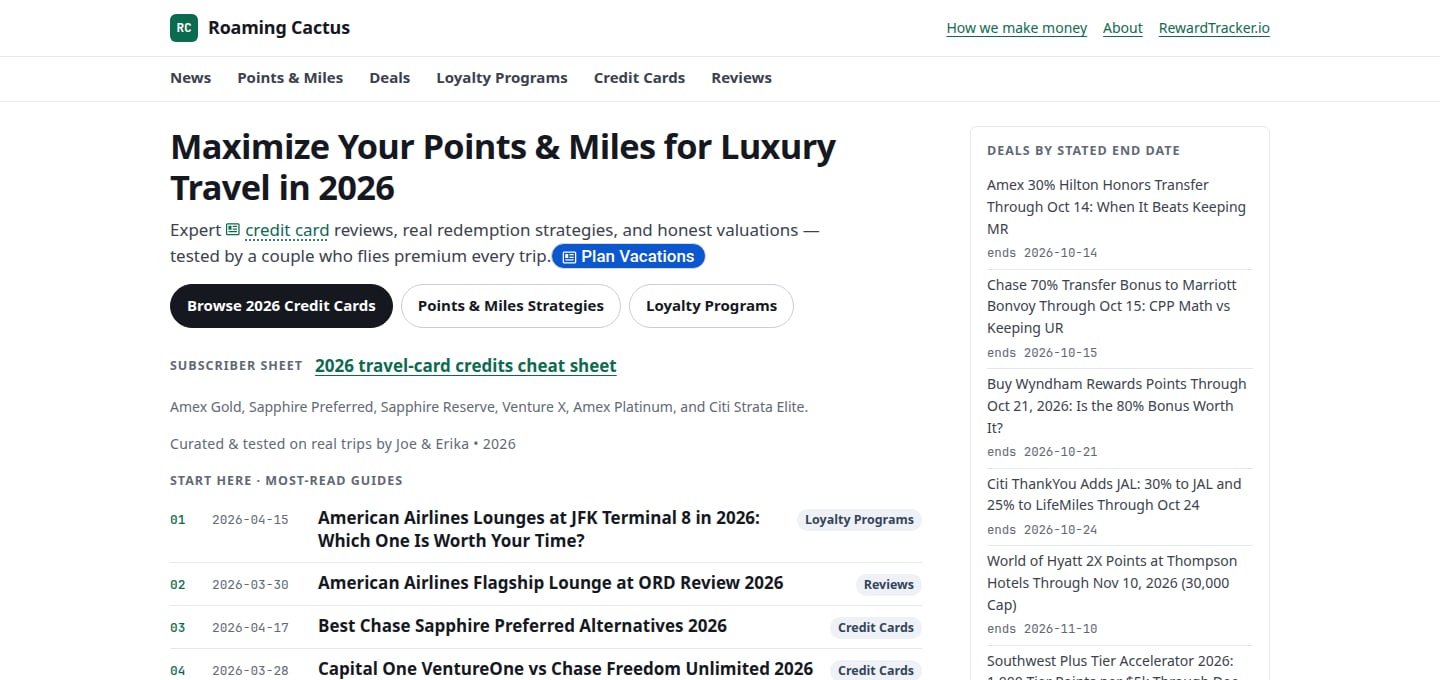Open 2026 travel-card credits cheat sheet
Image resolution: width=1440 pixels, height=680 pixels.
[x=466, y=366]
